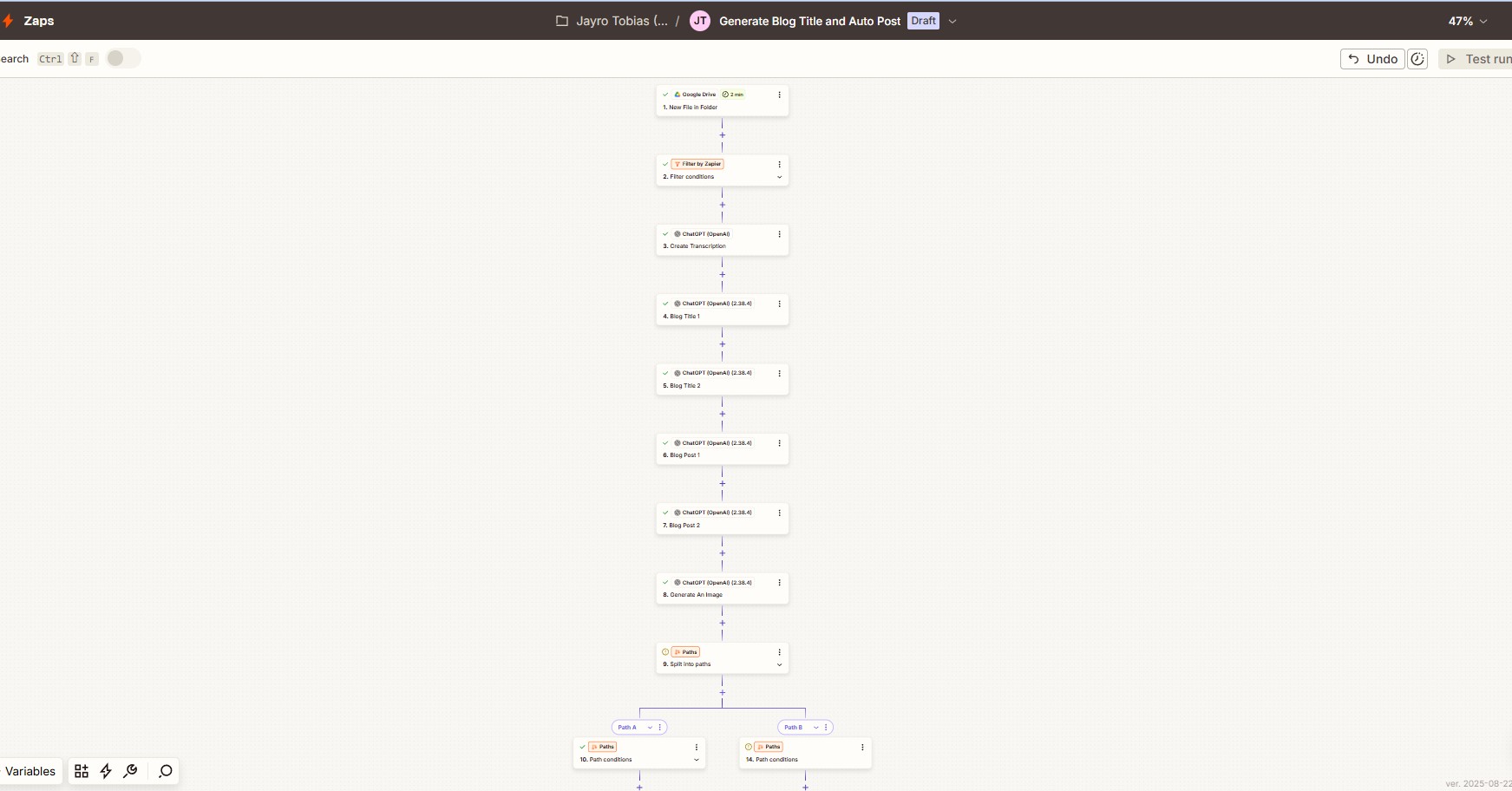The width and height of the screenshot is (1512, 791).
Task: Add a step after Create Transcription
Action: [x=722, y=275]
